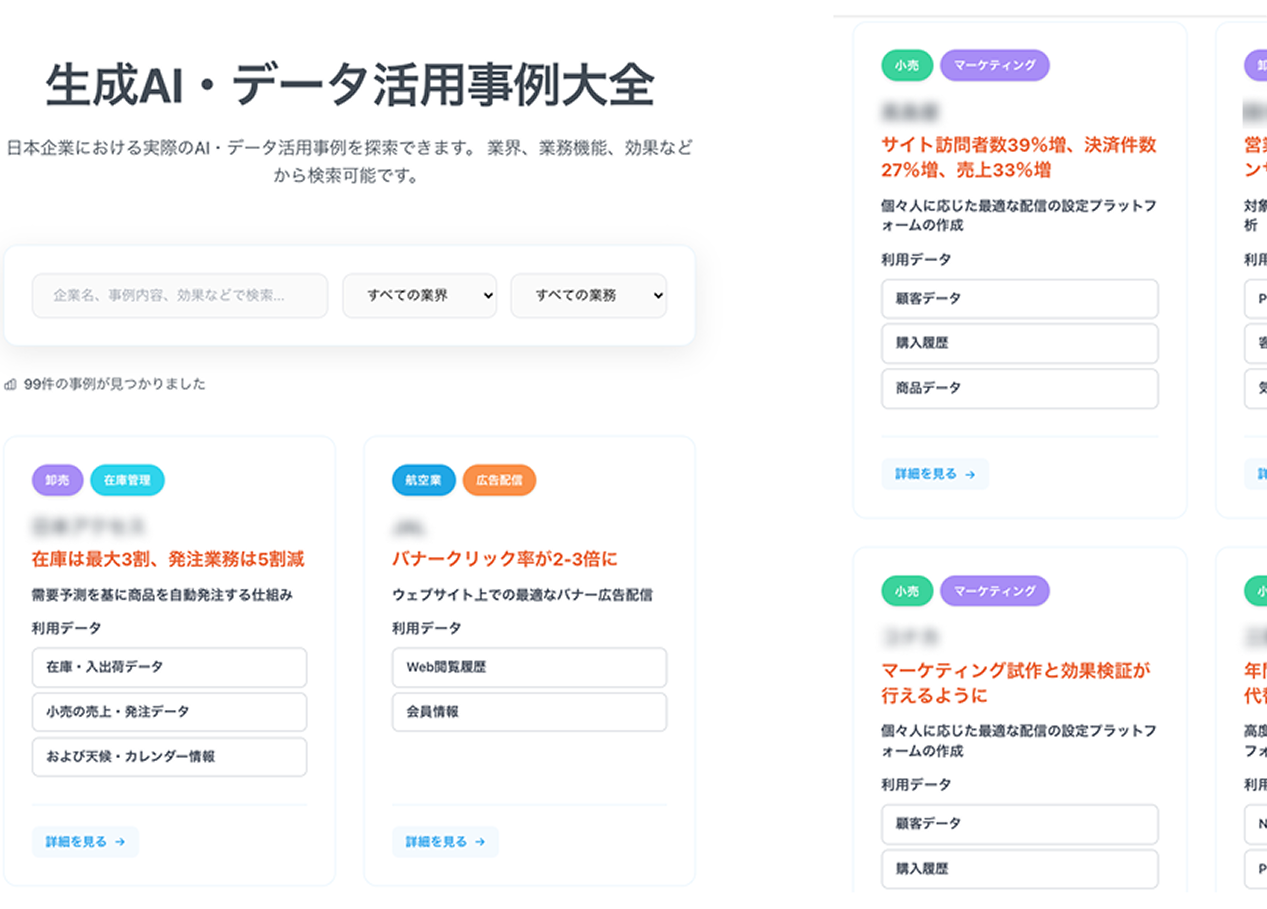Click the bar chart icon beside 99件の事例

[x=10, y=384]
